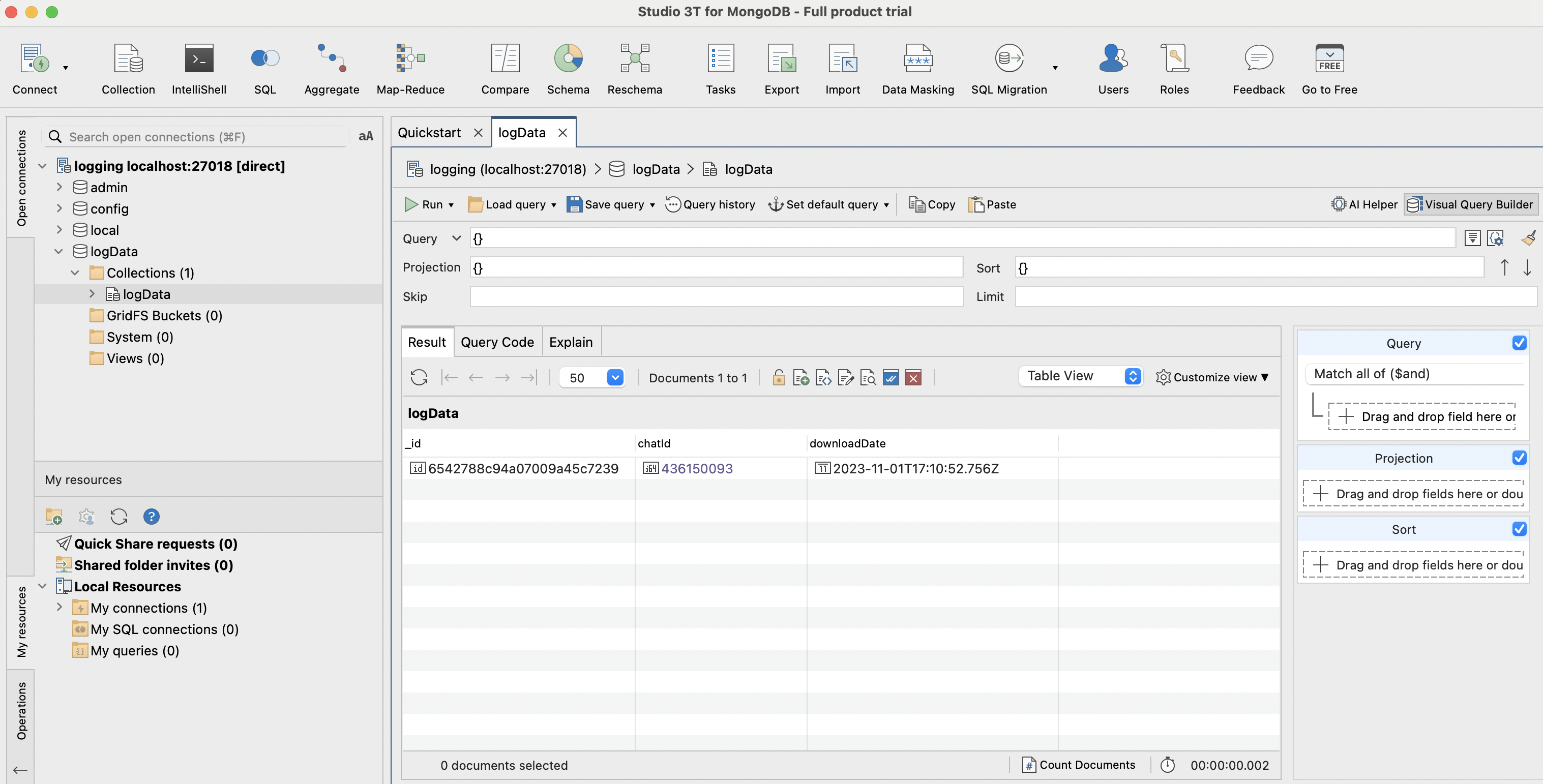Open the Table View dropdown

coord(1081,376)
